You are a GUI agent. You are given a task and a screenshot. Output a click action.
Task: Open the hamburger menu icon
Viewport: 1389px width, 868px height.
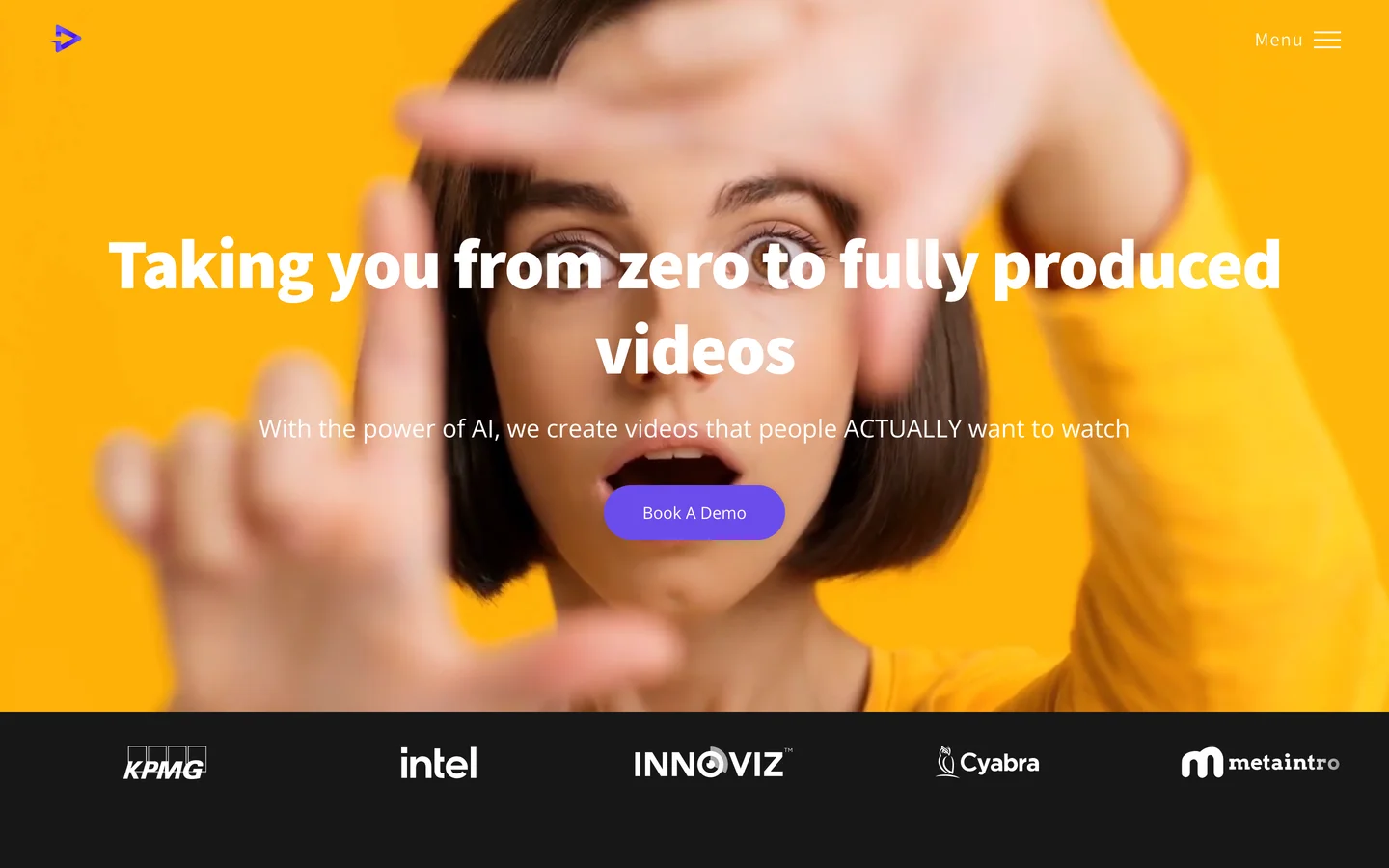click(1327, 40)
